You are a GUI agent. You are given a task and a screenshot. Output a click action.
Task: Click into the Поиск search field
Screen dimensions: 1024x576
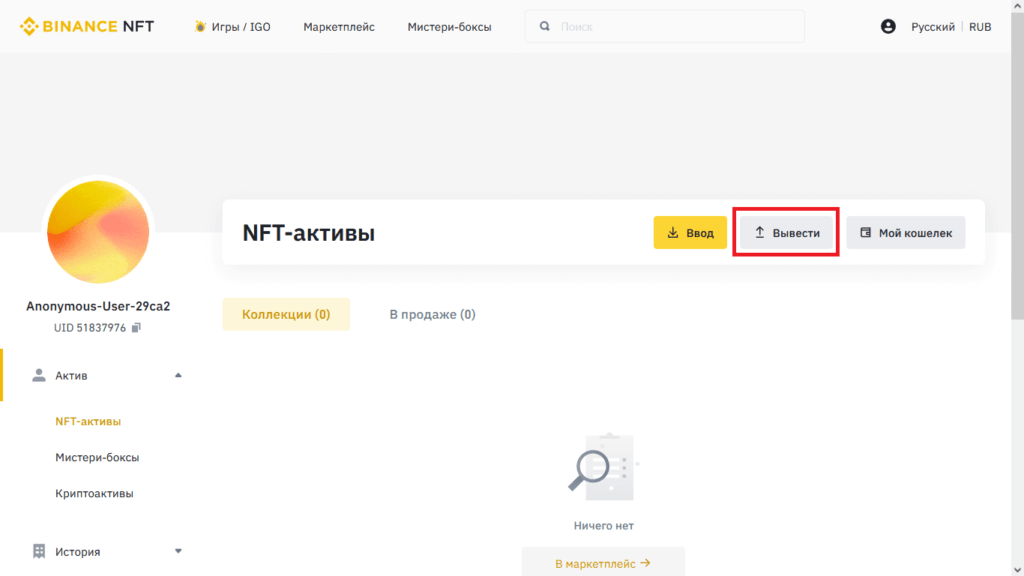[670, 27]
